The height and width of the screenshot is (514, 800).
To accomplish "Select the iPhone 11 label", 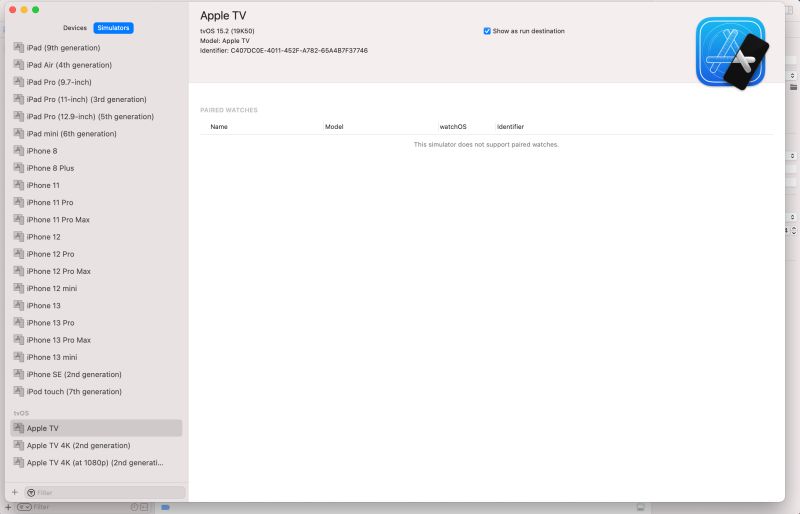I will (43, 185).
